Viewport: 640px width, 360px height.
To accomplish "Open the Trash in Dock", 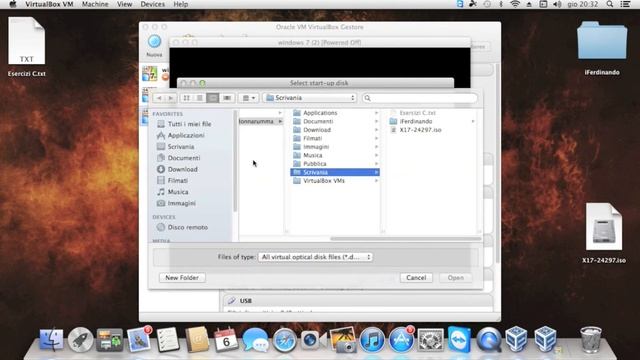I will click(x=591, y=340).
